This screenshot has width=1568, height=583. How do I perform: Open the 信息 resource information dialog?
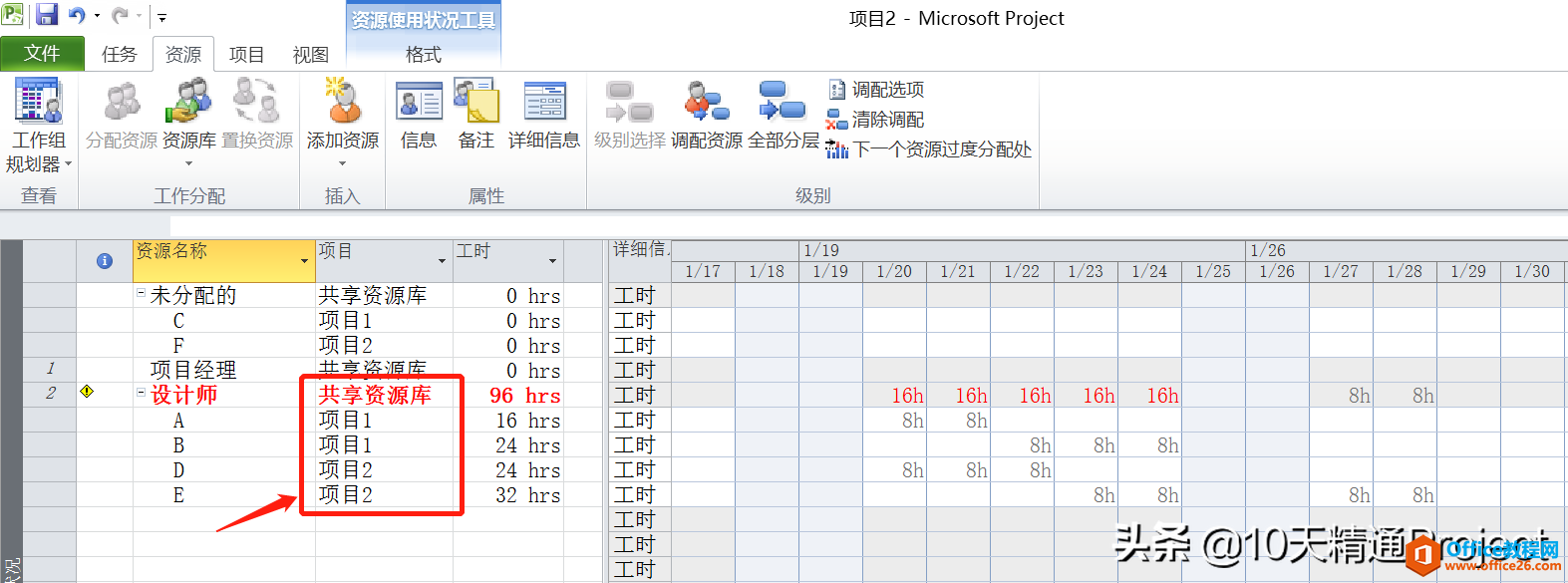click(x=419, y=103)
